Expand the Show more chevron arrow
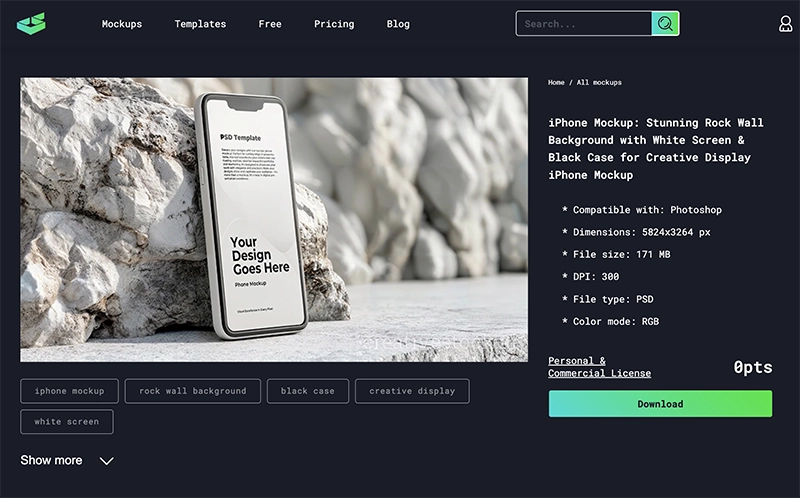 [107, 461]
